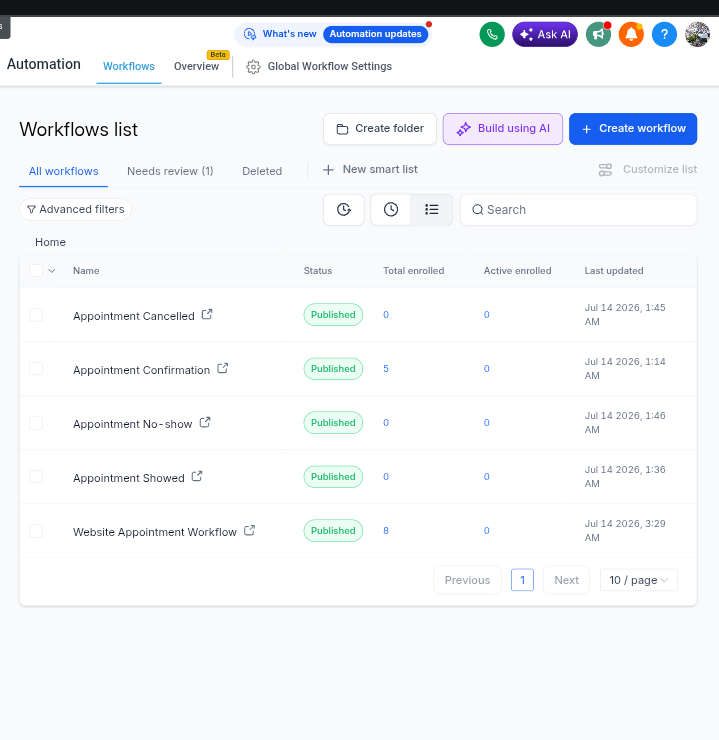Click the blue help question mark icon
719x740 pixels.
point(664,34)
